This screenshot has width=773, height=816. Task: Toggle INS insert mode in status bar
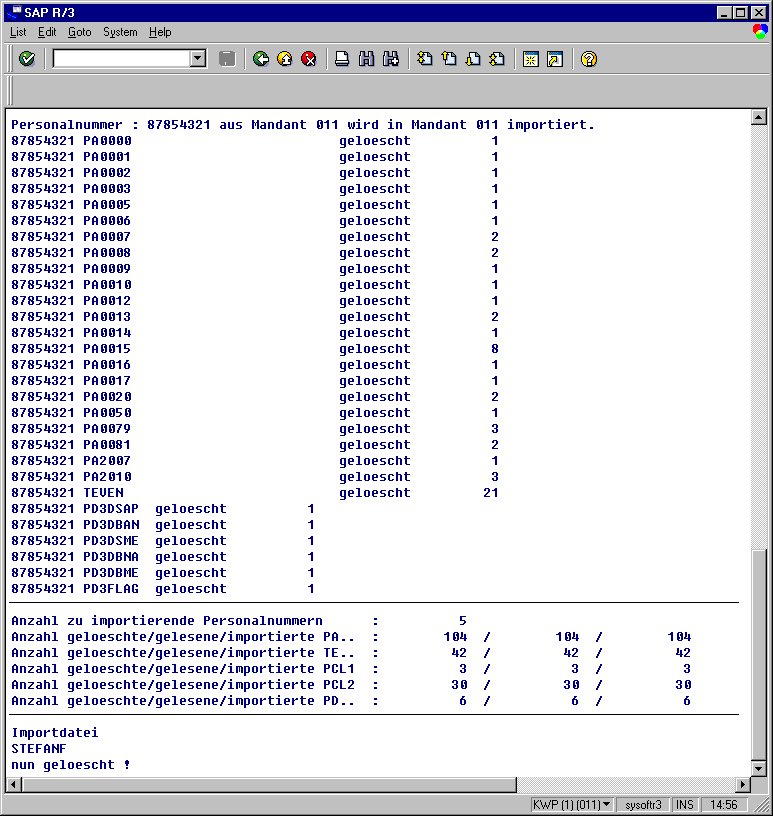[685, 805]
